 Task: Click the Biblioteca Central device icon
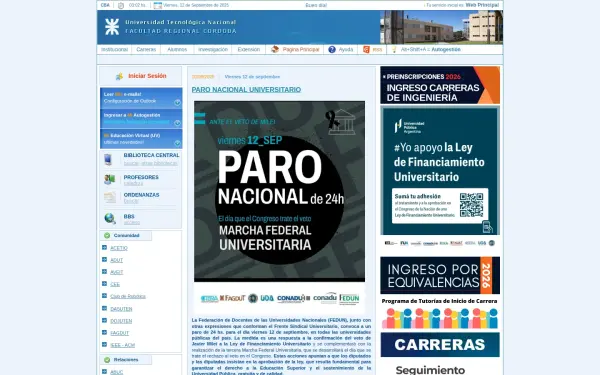(x=108, y=160)
